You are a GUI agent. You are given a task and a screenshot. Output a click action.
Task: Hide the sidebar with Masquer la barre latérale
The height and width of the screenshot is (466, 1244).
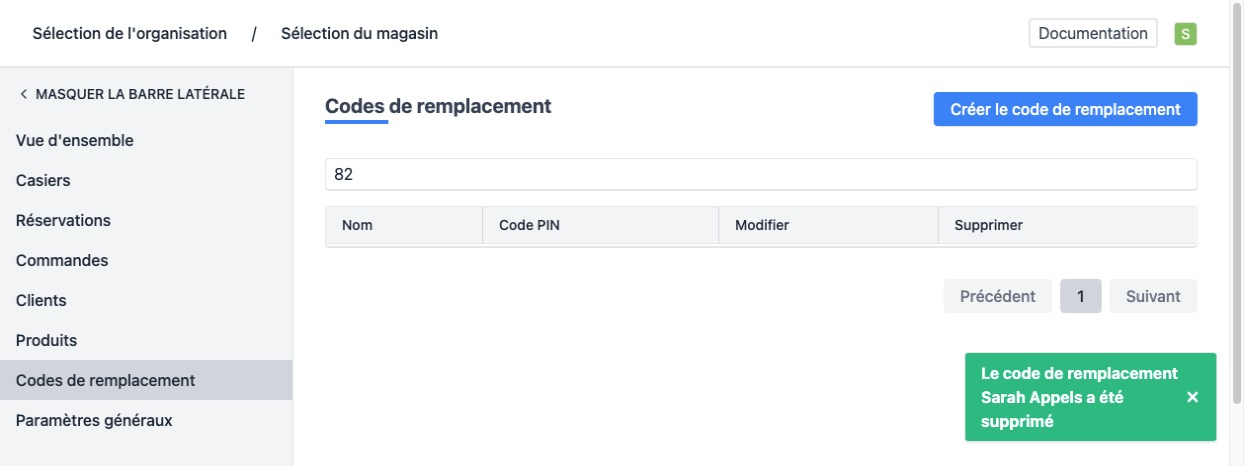pyautogui.click(x=130, y=94)
